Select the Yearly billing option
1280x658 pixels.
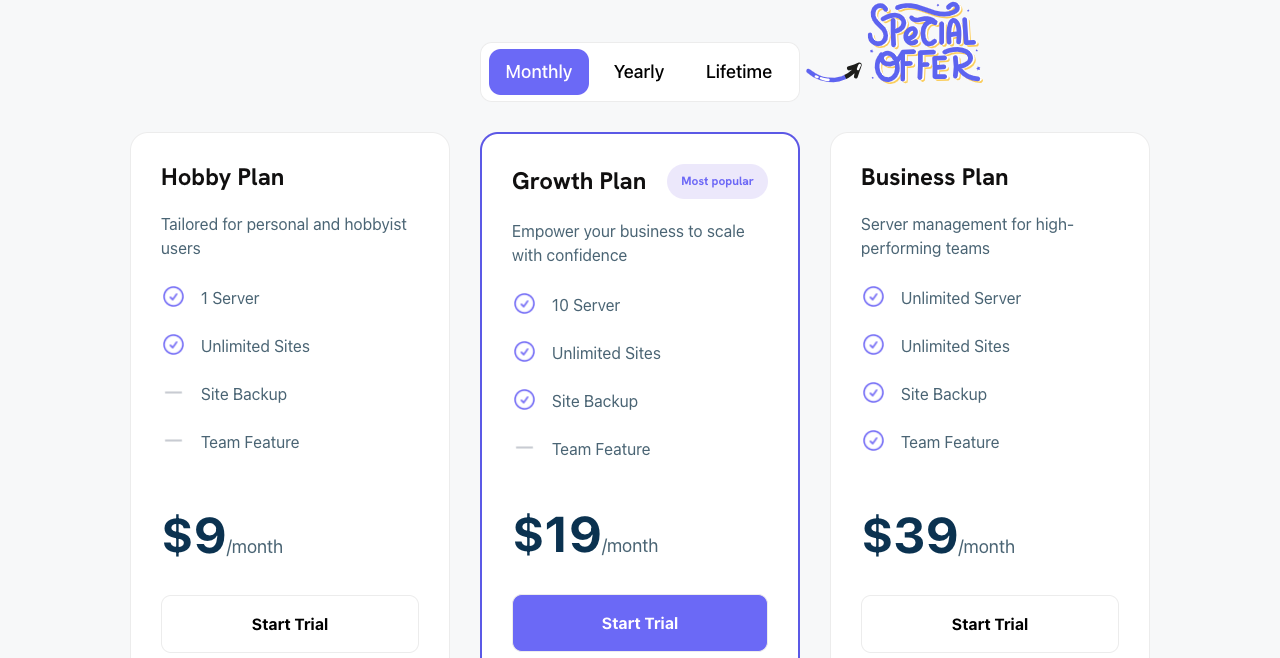[639, 72]
